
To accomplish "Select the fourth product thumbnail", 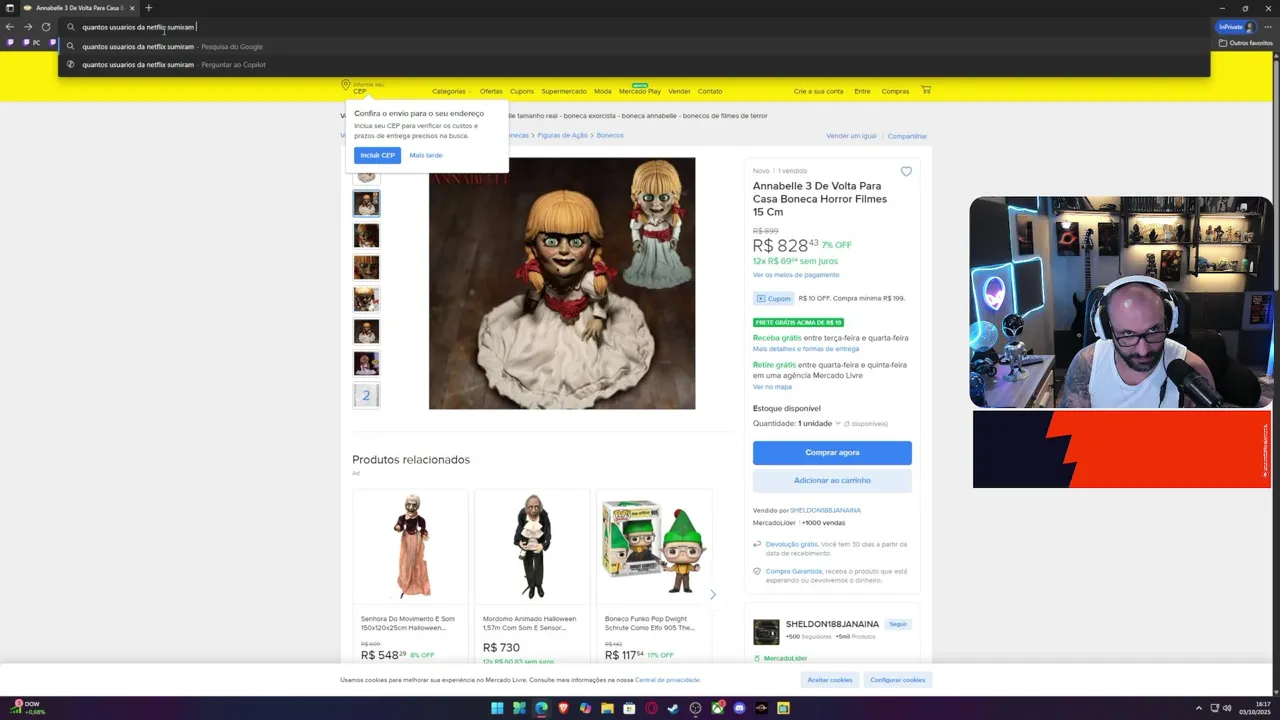I will click(366, 267).
